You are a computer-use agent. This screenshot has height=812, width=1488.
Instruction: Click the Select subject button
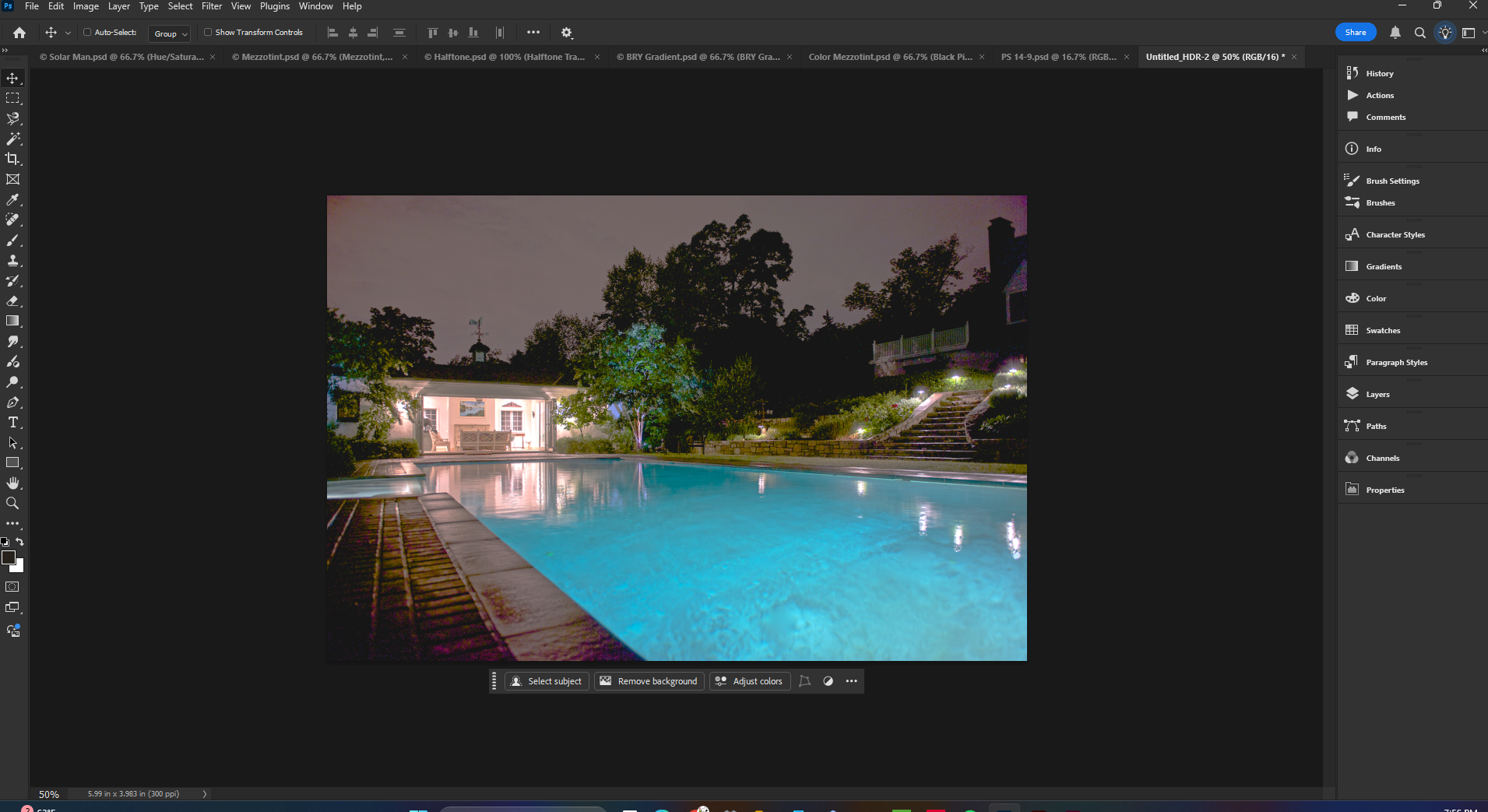[547, 681]
